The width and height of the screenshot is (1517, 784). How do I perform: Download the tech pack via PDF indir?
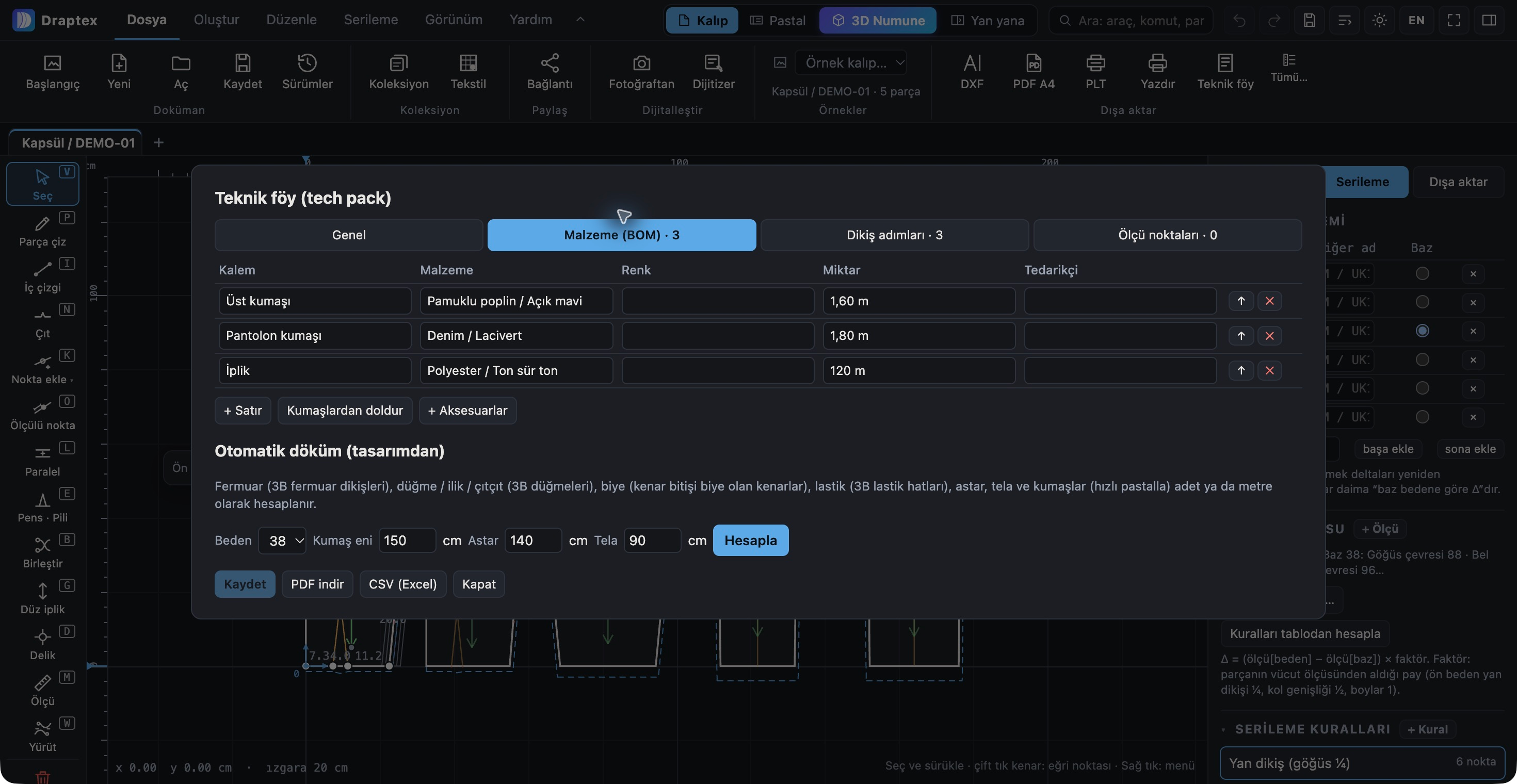(317, 584)
